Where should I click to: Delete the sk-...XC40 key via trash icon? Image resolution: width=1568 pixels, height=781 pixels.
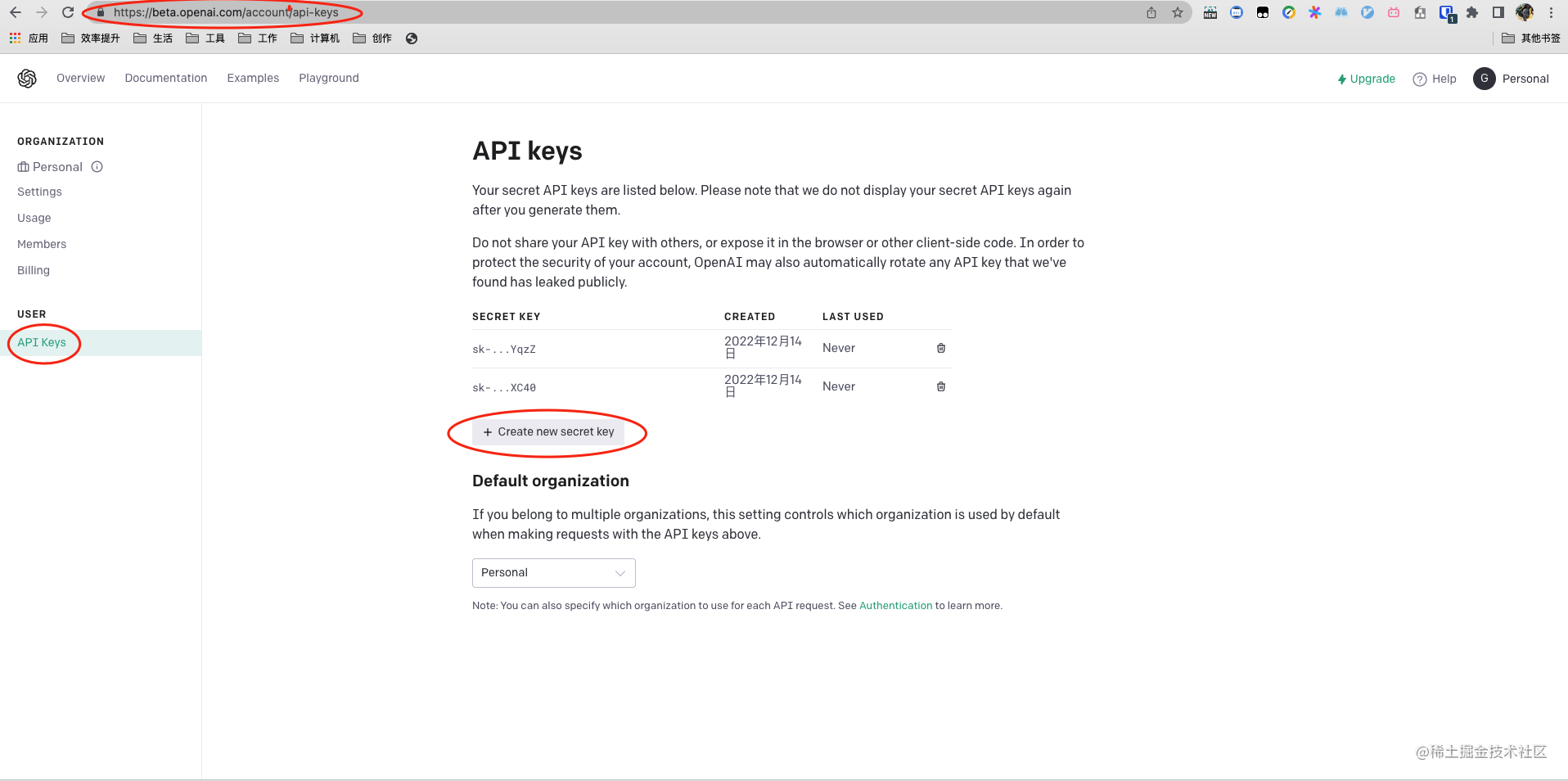point(940,386)
